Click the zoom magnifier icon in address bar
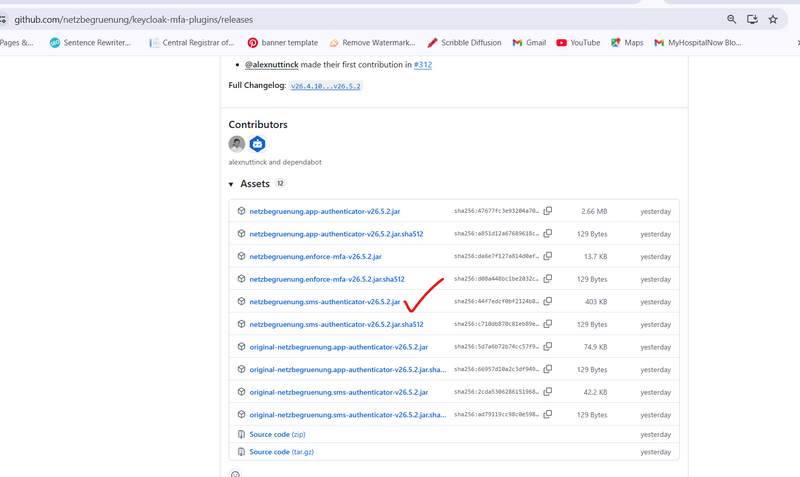 tap(732, 19)
